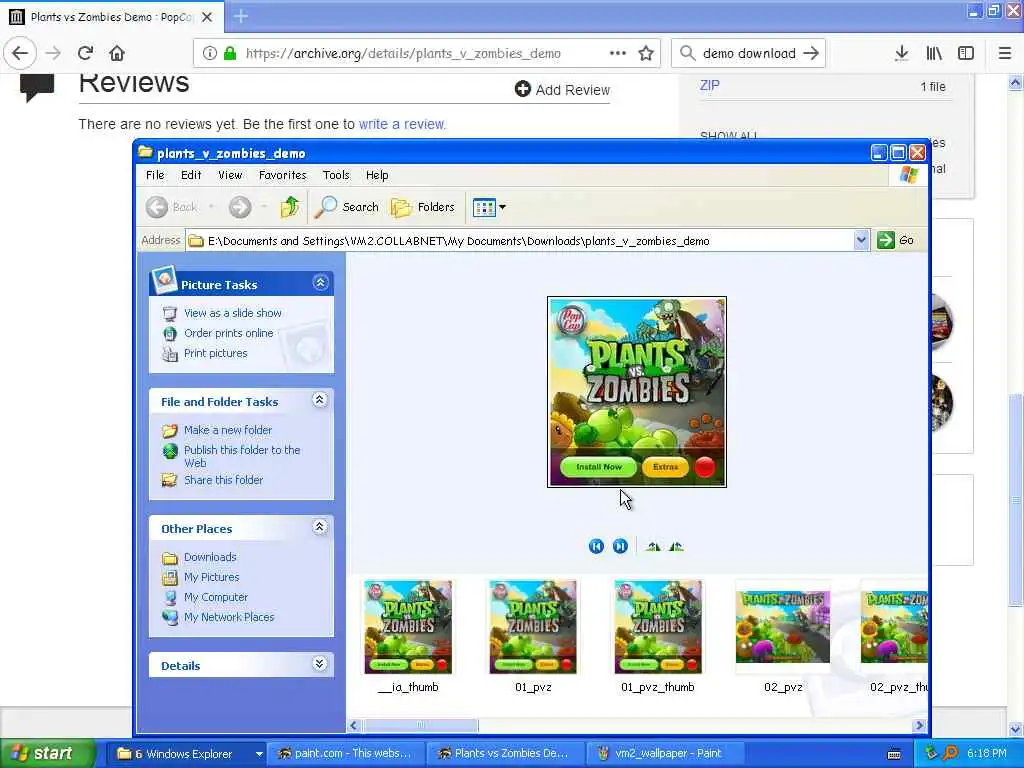Close the Plants vs Zombies Demo tab
This screenshot has height=768, width=1024.
pos(207,17)
